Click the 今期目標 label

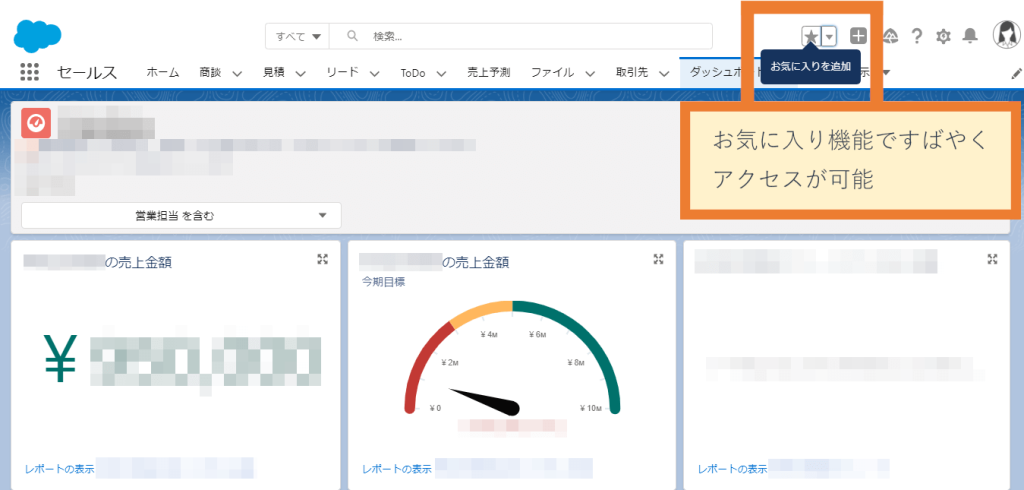383,282
